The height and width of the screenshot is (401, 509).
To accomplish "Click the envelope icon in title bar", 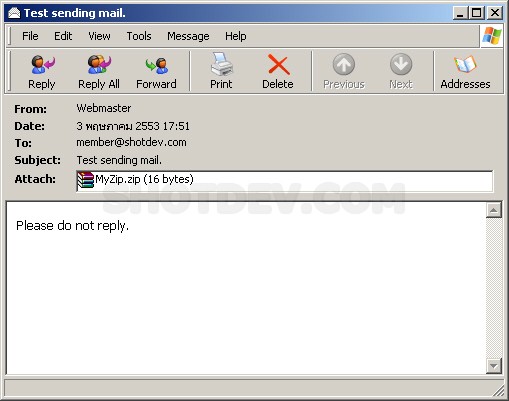I will 14,13.
